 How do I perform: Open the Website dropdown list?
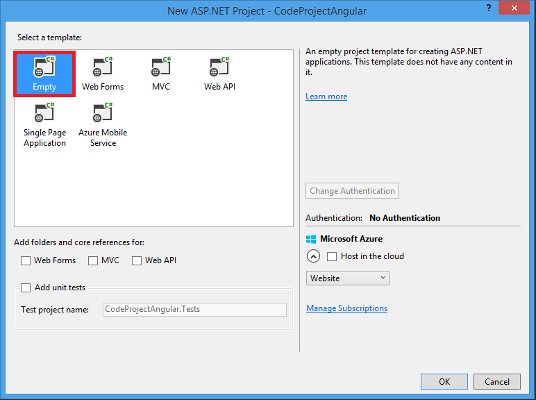pos(348,278)
